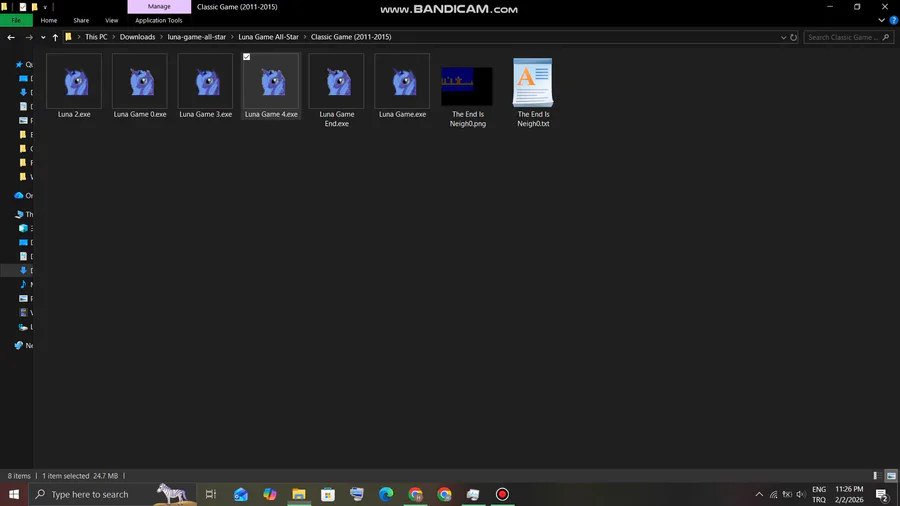
Task: Switch to the Details view layout
Action: pyautogui.click(x=877, y=476)
